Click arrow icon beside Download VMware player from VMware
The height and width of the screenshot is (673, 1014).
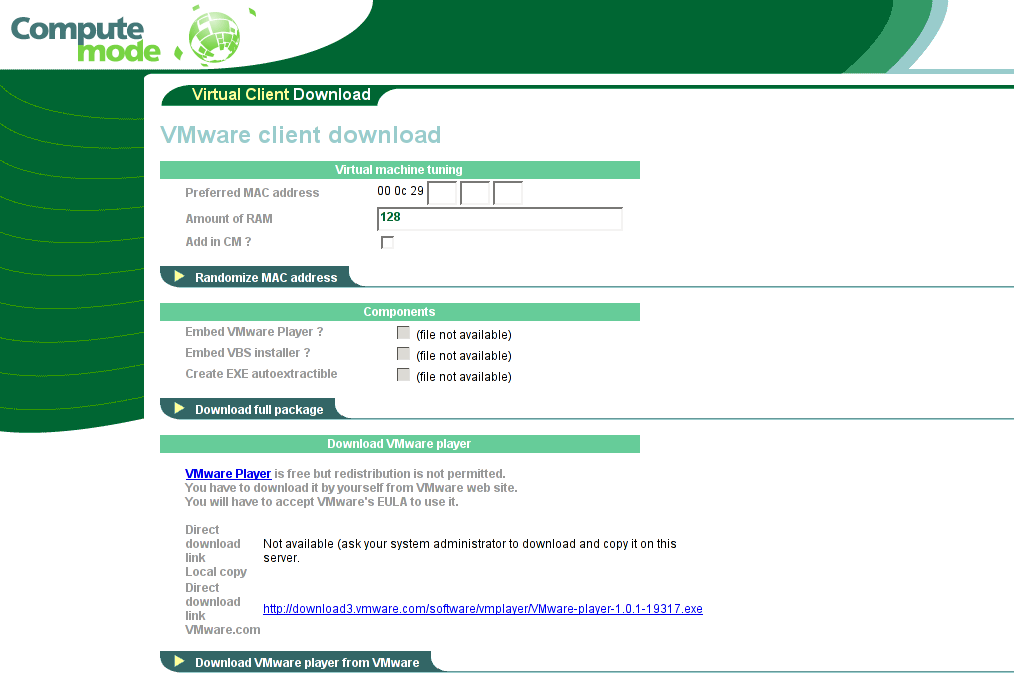click(x=179, y=661)
